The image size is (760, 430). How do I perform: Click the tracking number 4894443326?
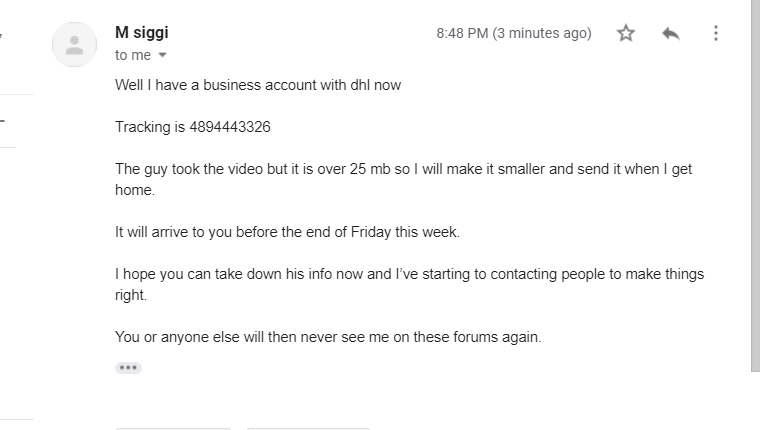tap(229, 127)
